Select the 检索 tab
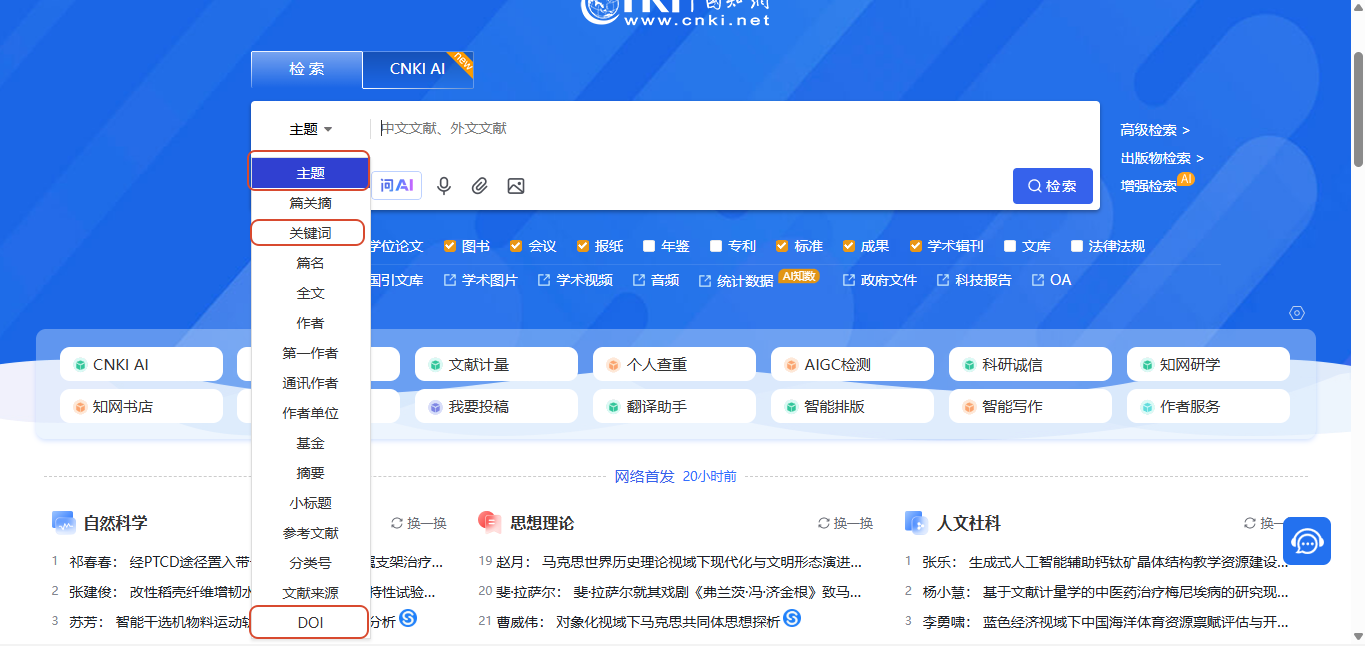Viewport: 1365px width, 646px height. [307, 69]
